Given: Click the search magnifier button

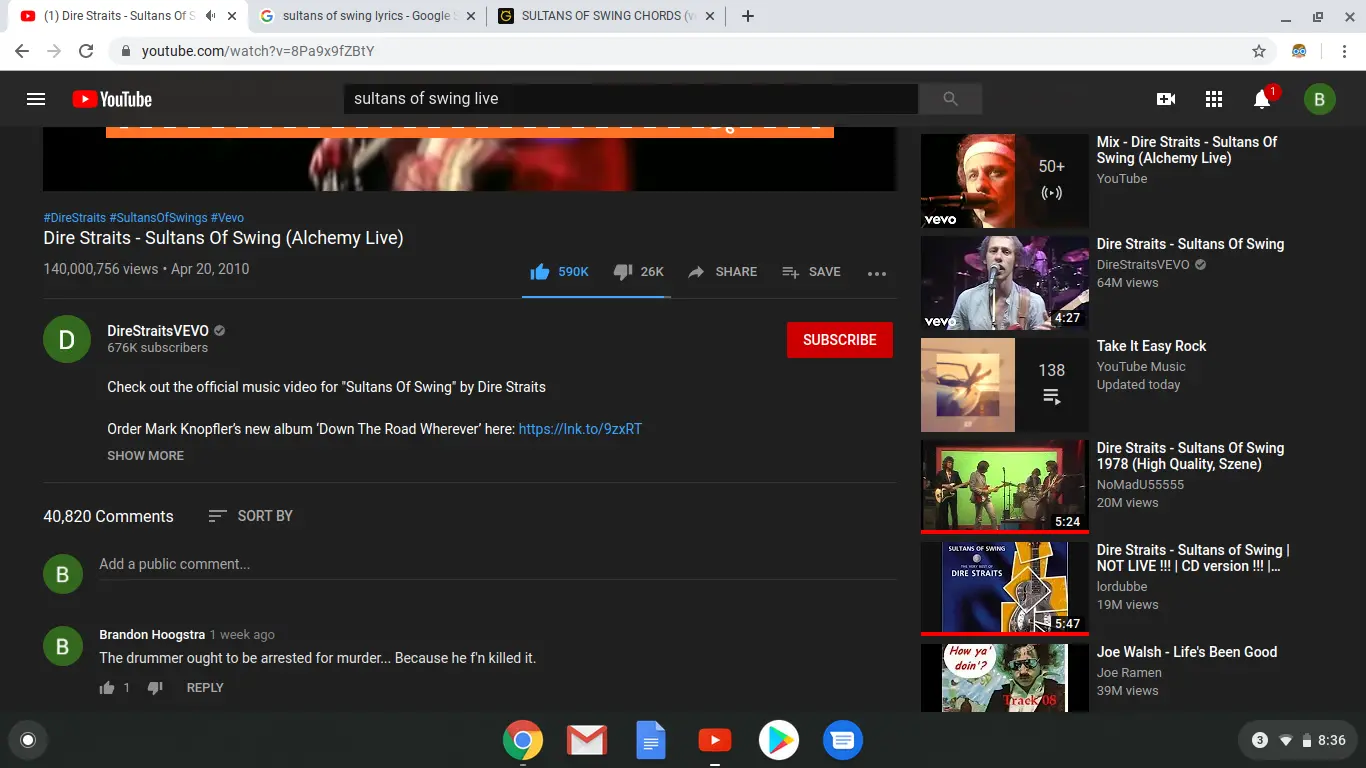Looking at the screenshot, I should coord(950,99).
